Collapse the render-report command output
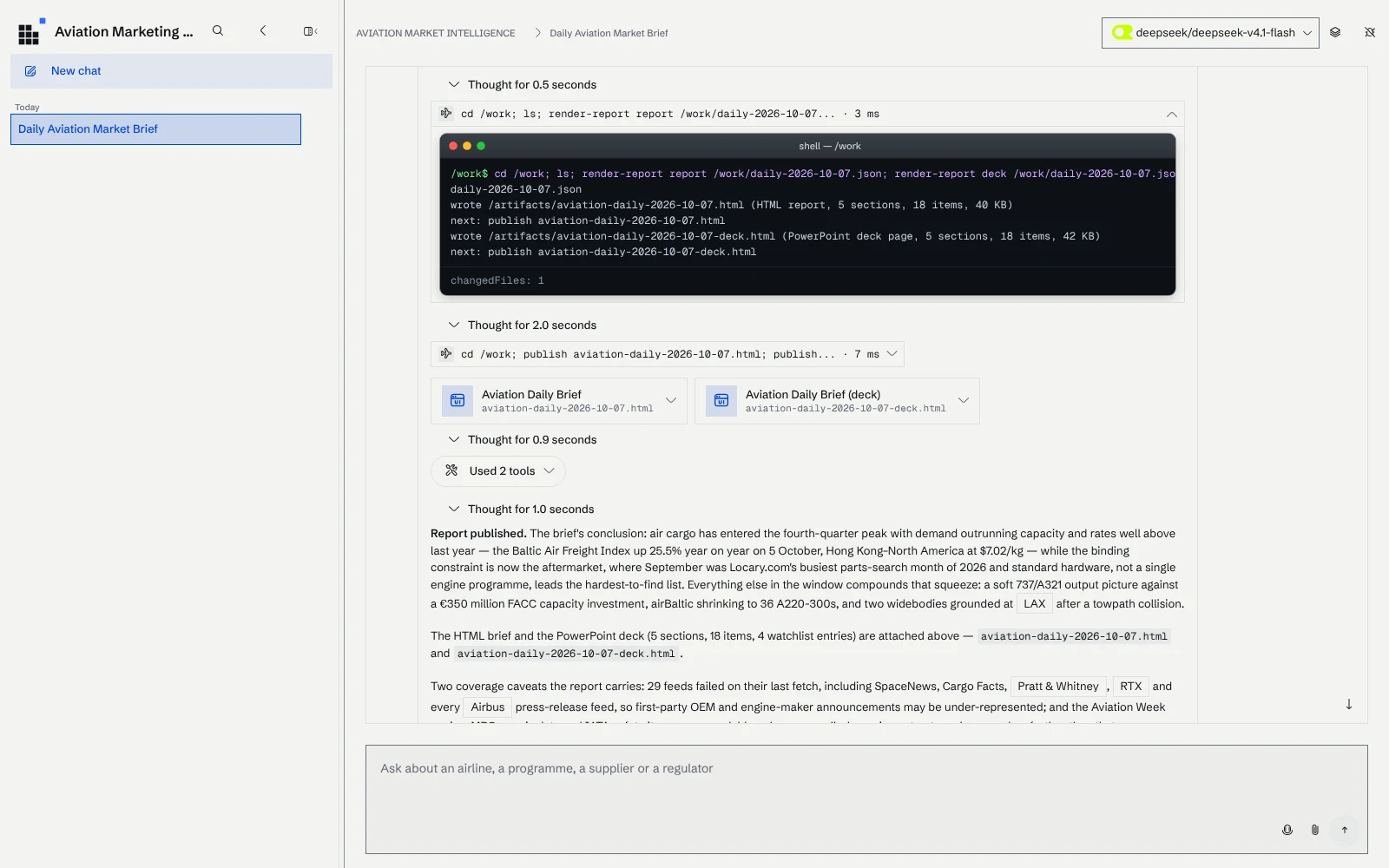This screenshot has width=1389, height=868. click(1172, 114)
